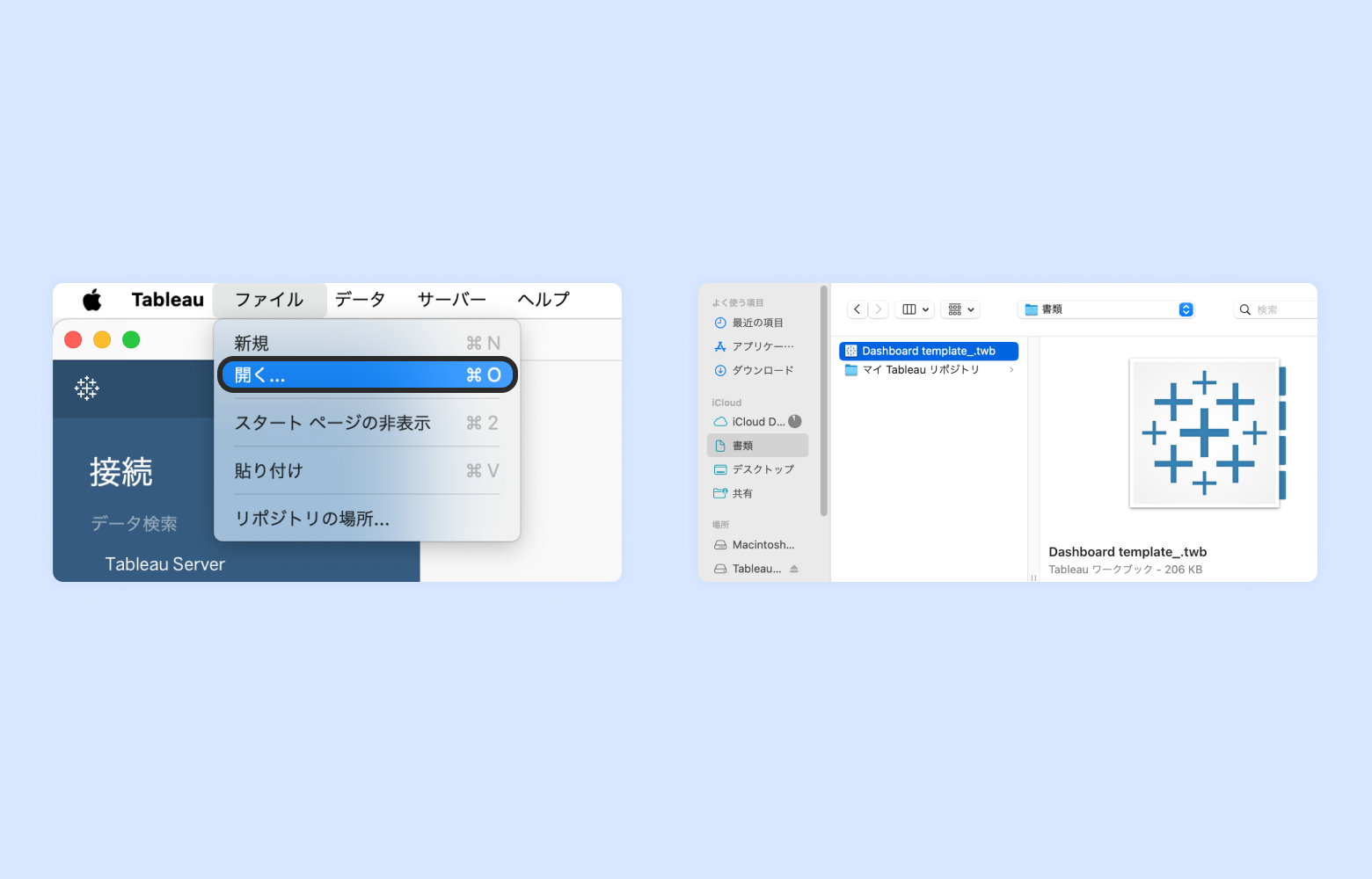
Task: Open the Tableau application menu
Action: (168, 300)
